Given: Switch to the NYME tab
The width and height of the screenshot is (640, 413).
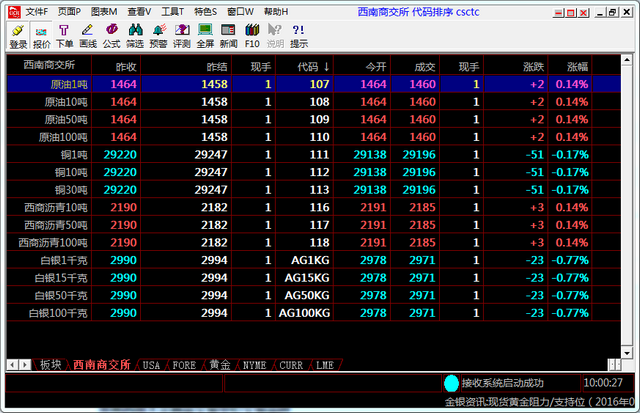Looking at the screenshot, I should pyautogui.click(x=255, y=365).
